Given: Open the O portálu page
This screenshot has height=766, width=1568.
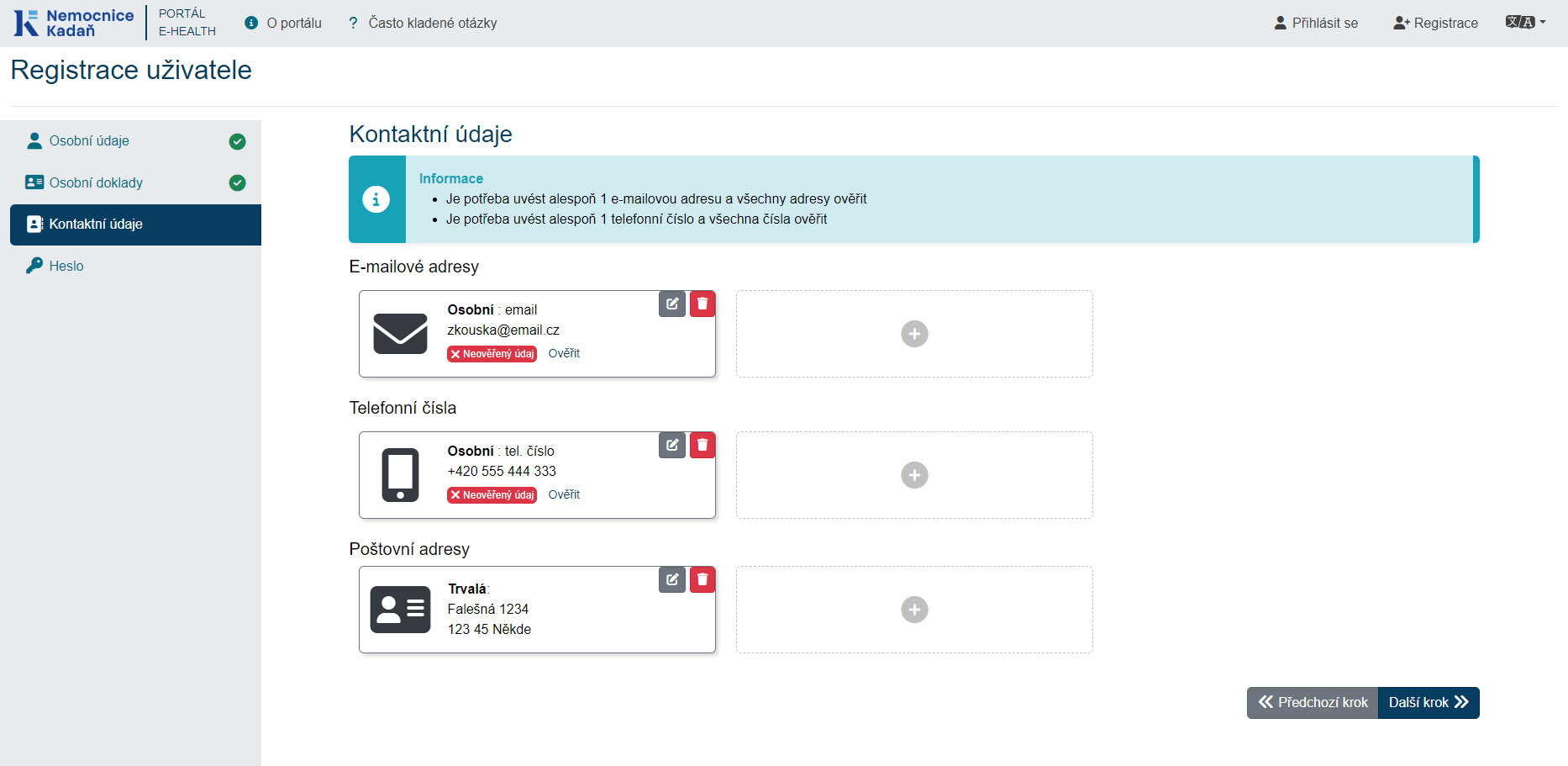Looking at the screenshot, I should (283, 23).
